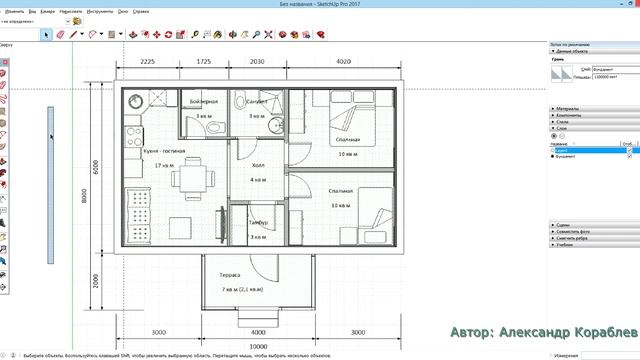640x360 pixels.
Task: Activate the Orbit camera tool
Action: click(233, 35)
